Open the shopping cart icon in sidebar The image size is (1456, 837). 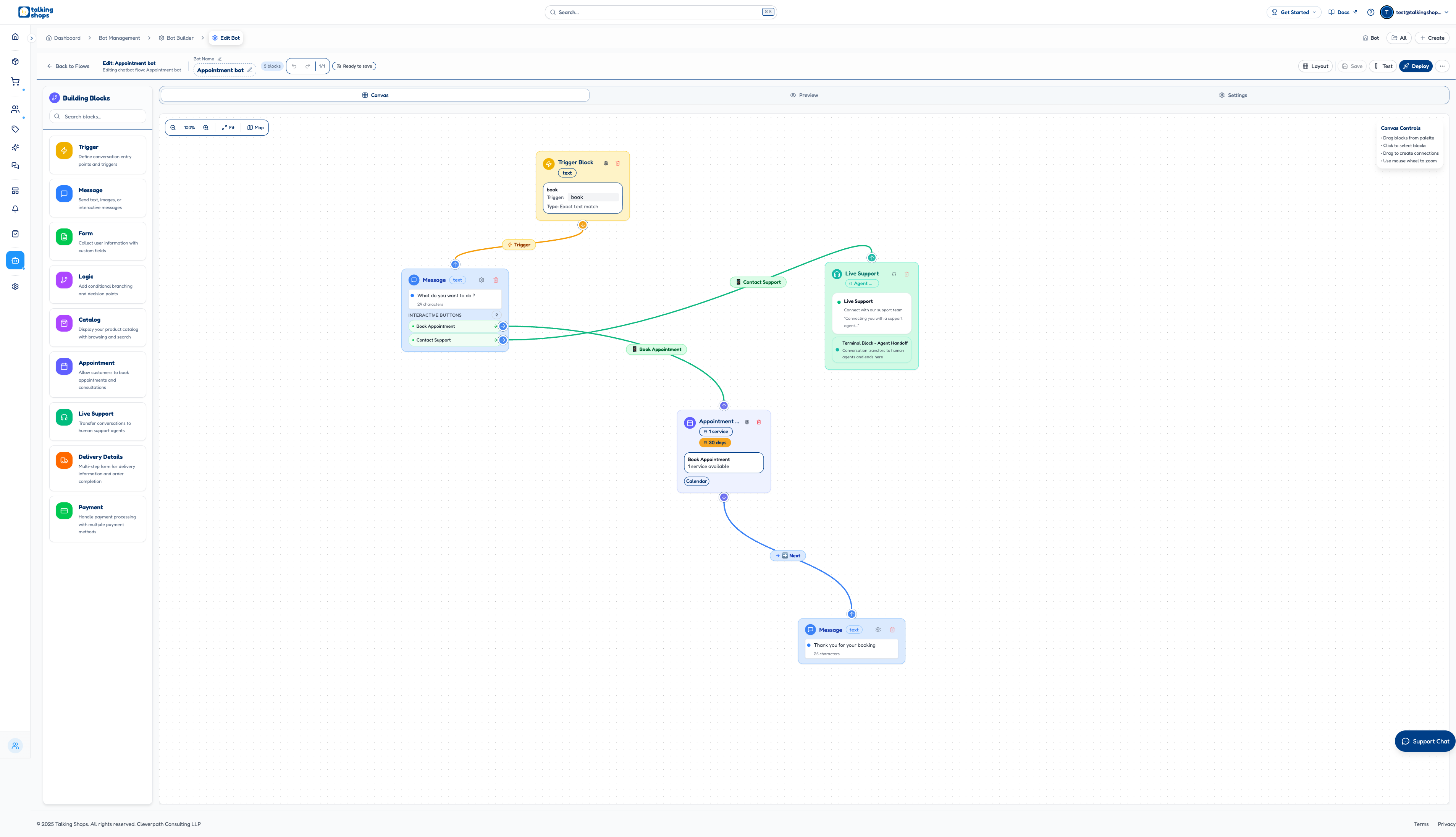[15, 81]
